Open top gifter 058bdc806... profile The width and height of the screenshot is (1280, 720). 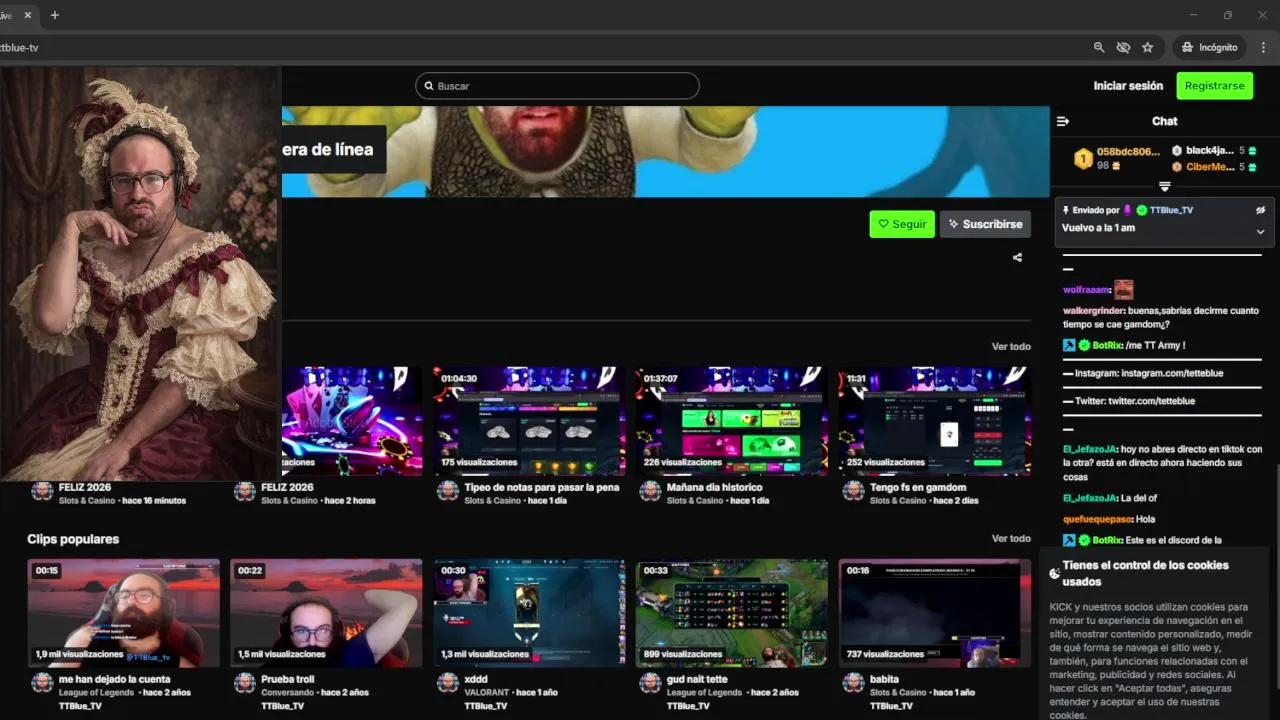click(1129, 152)
